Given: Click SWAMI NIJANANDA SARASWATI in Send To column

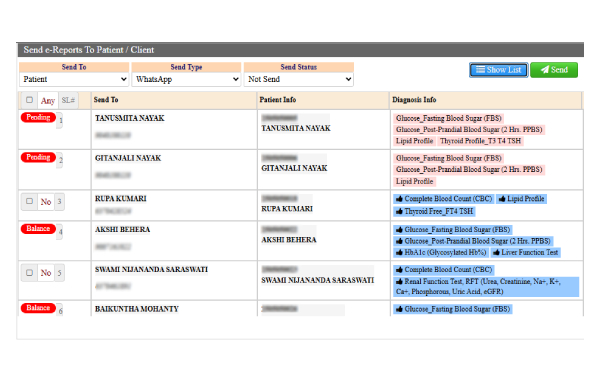Looking at the screenshot, I should (152, 269).
